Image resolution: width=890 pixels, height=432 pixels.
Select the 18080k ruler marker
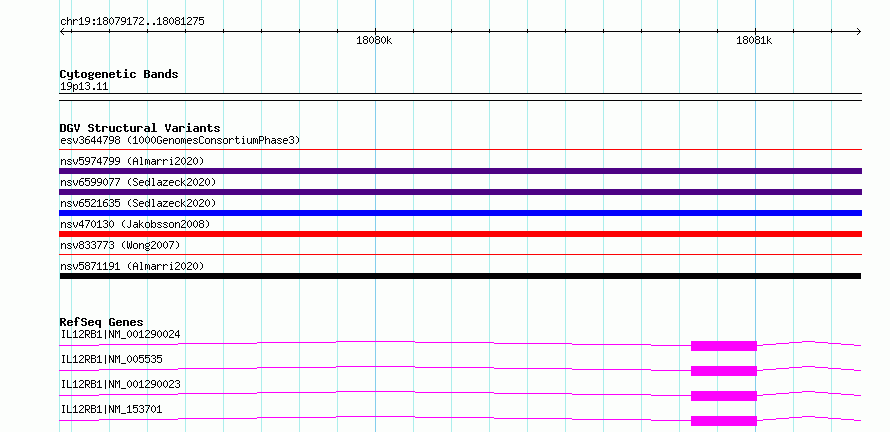[x=374, y=40]
